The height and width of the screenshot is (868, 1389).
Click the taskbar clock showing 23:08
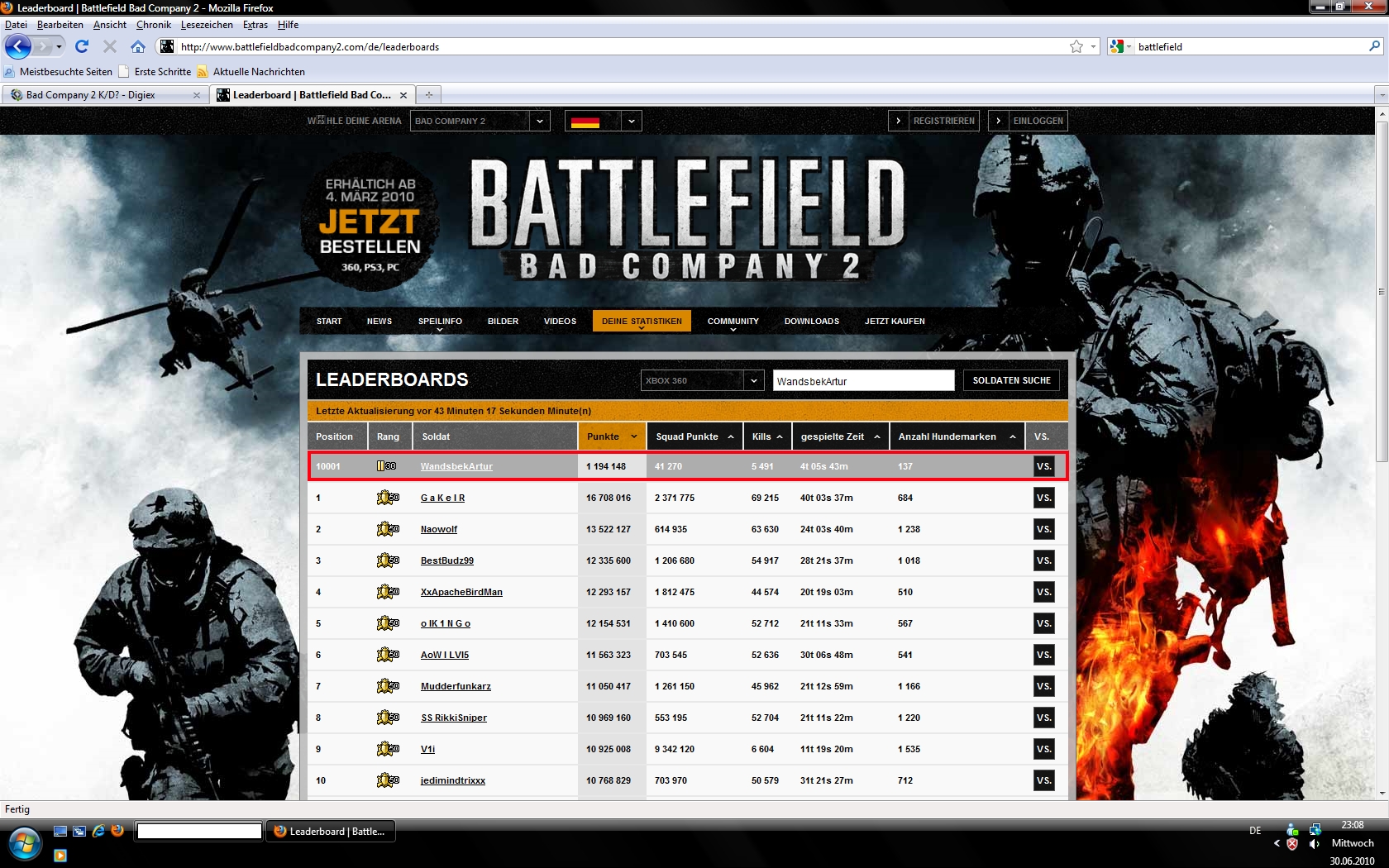[x=1353, y=825]
